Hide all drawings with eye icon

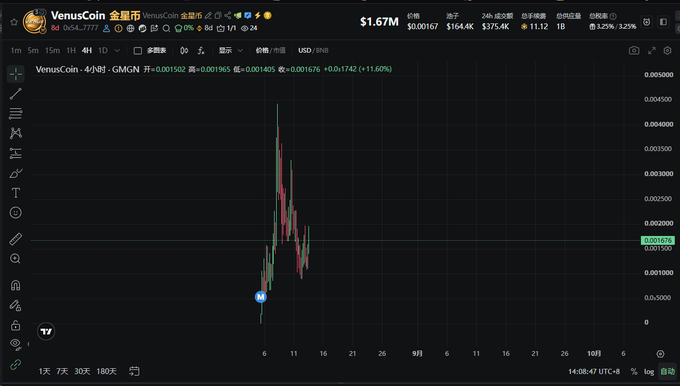(x=16, y=344)
